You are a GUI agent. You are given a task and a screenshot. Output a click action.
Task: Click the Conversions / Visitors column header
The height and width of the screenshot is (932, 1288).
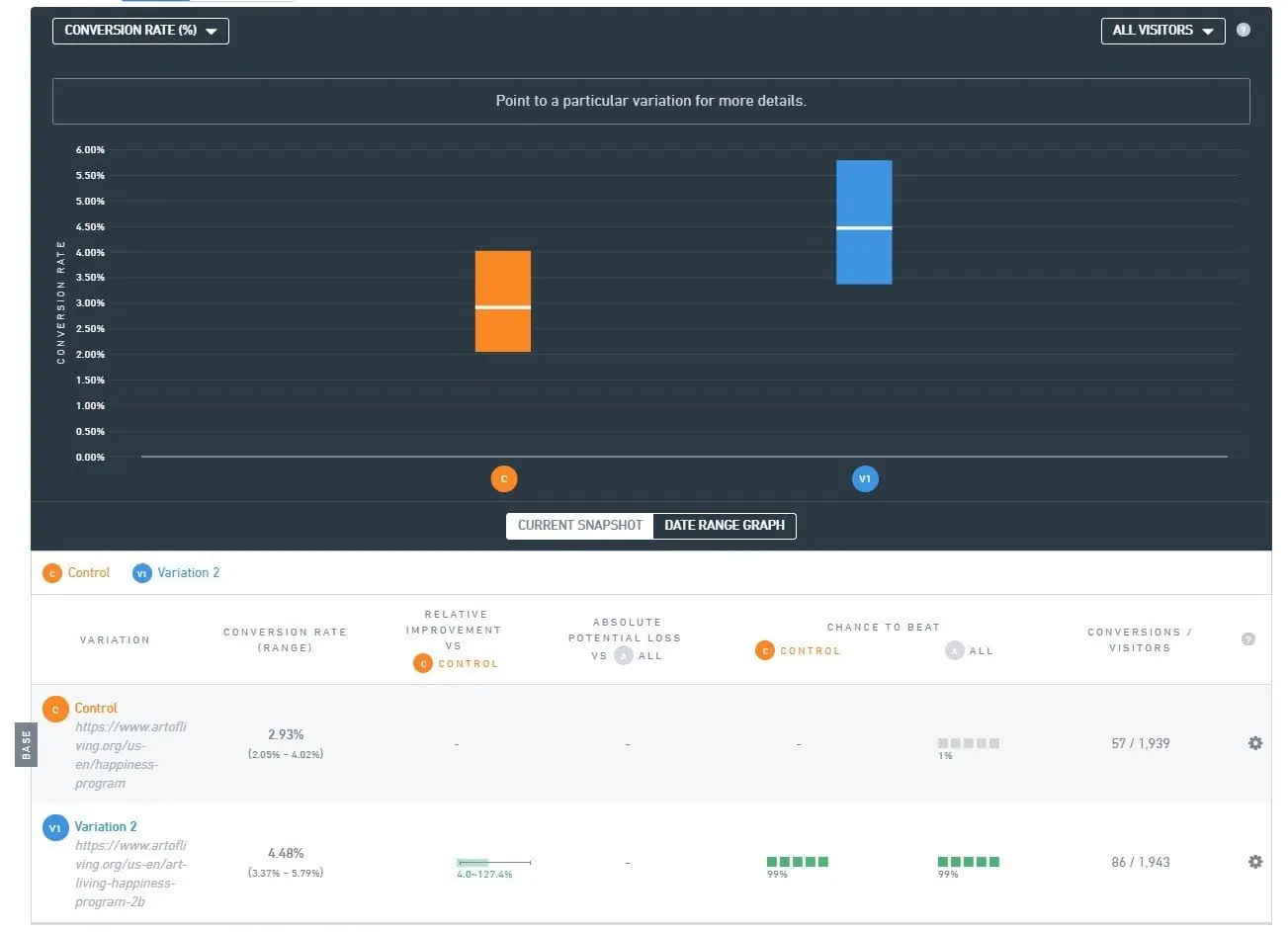coord(1140,639)
